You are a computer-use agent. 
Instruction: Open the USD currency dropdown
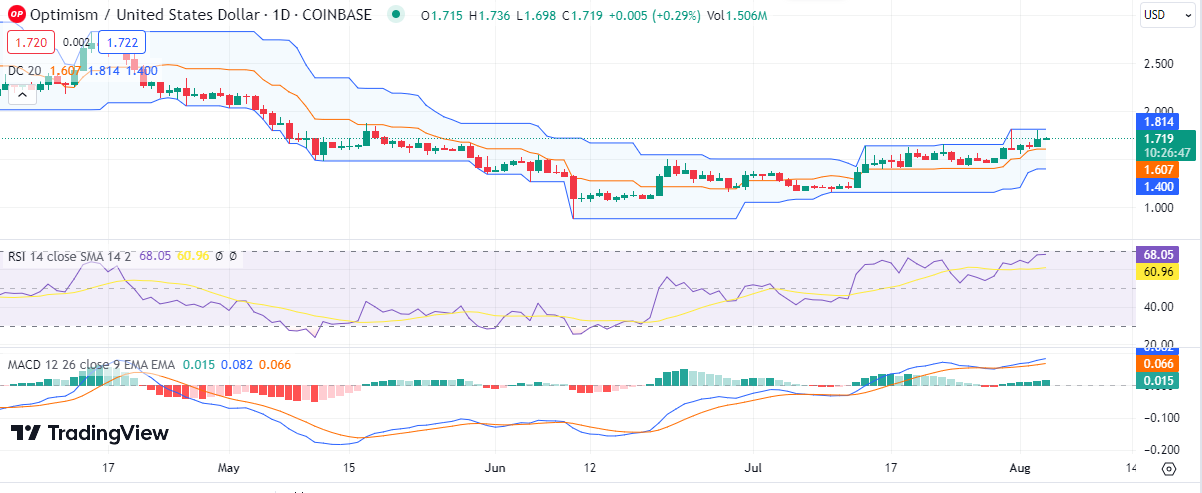pos(1166,15)
